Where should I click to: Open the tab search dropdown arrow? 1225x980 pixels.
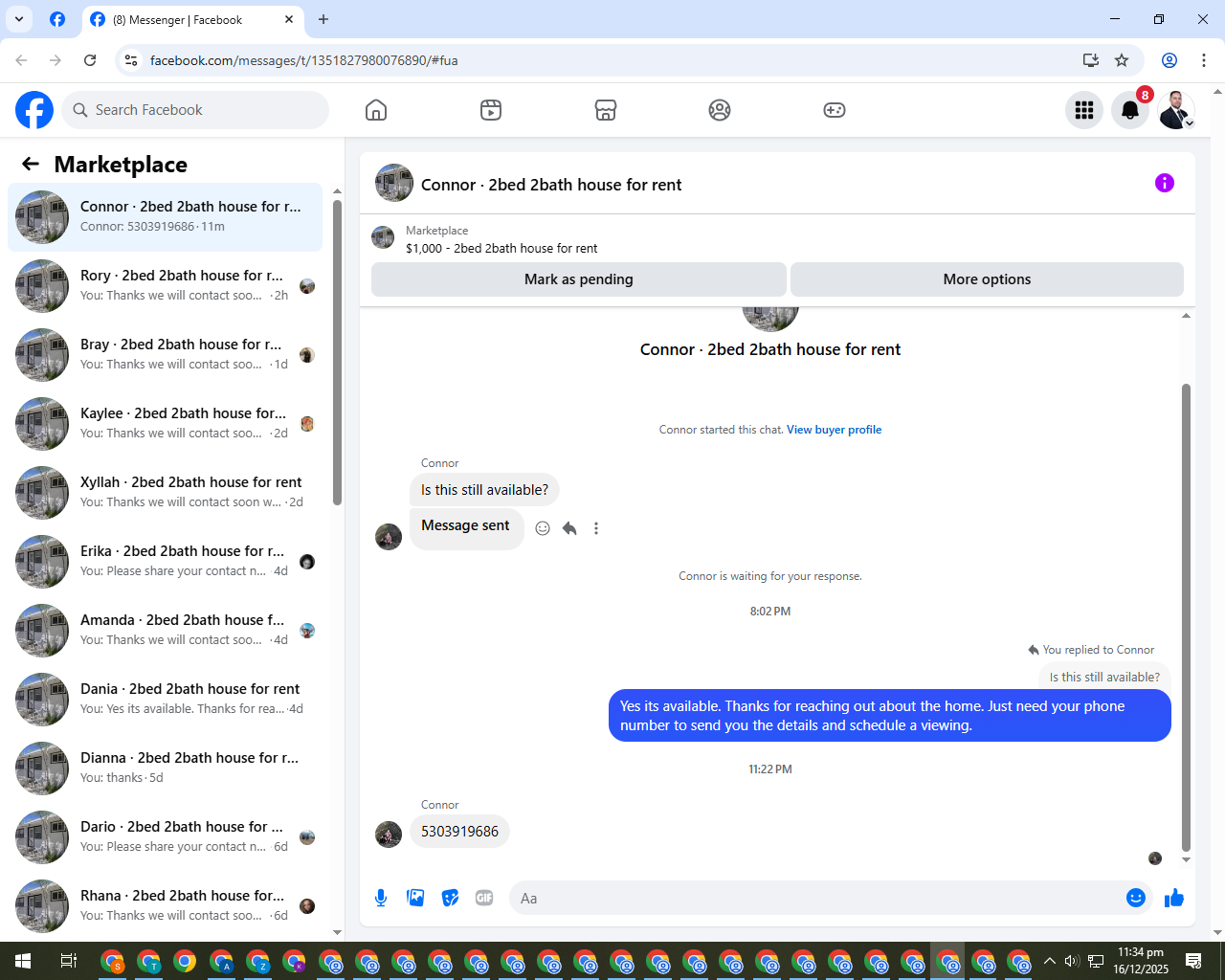click(x=19, y=19)
